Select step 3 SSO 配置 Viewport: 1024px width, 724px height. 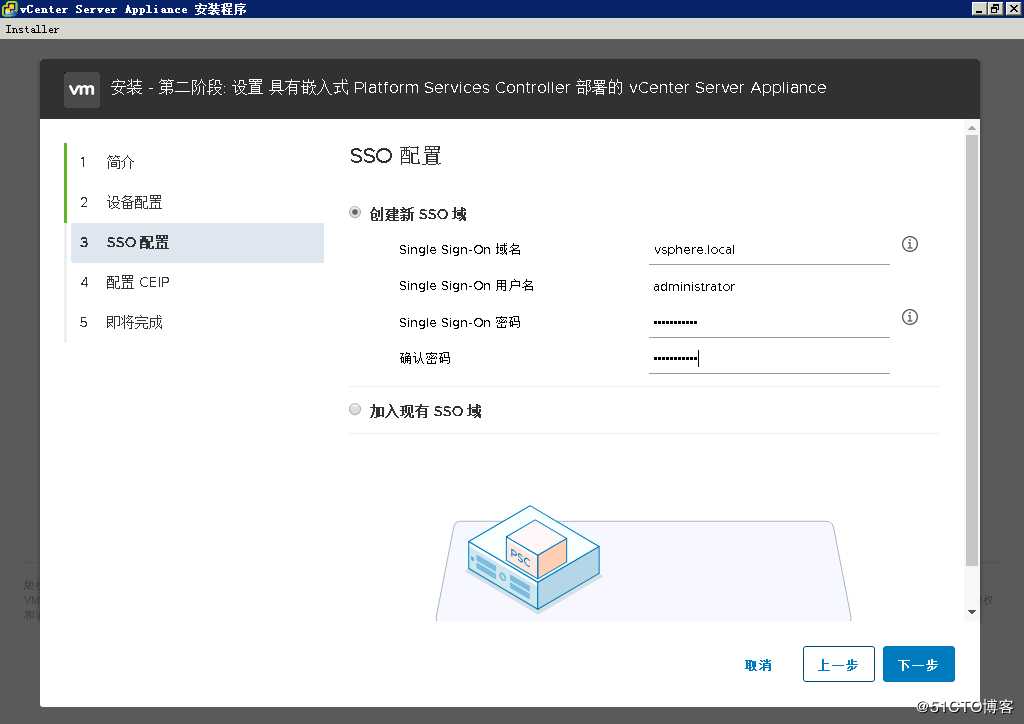click(x=197, y=242)
